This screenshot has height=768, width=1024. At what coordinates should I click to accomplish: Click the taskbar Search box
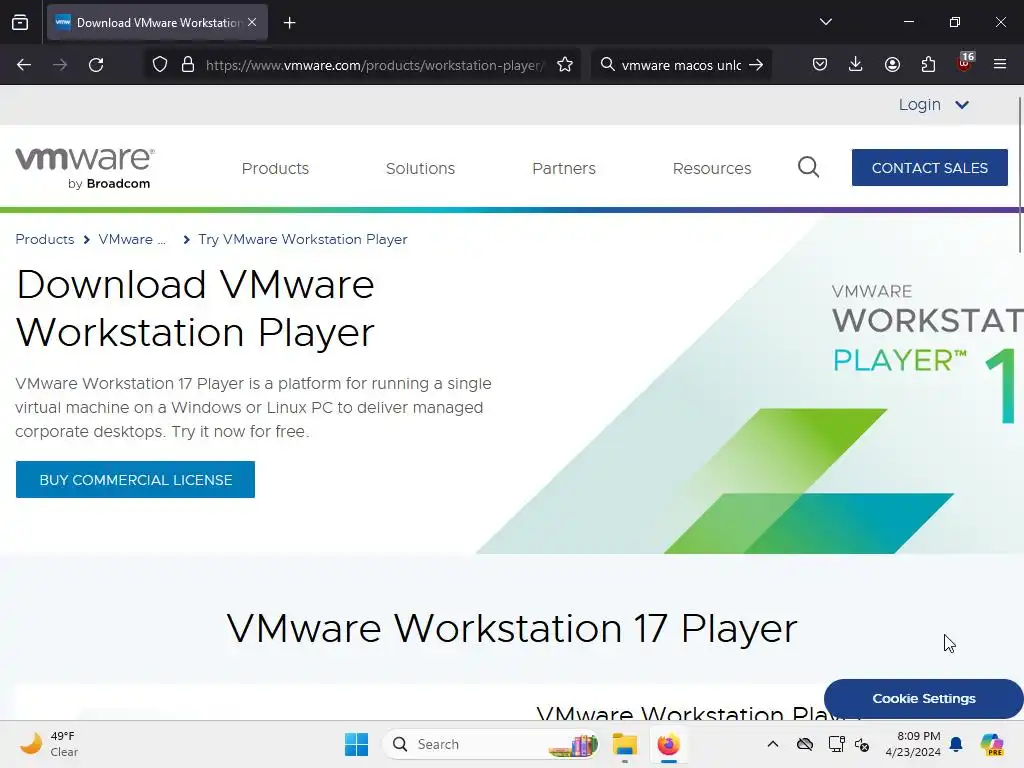coord(490,744)
